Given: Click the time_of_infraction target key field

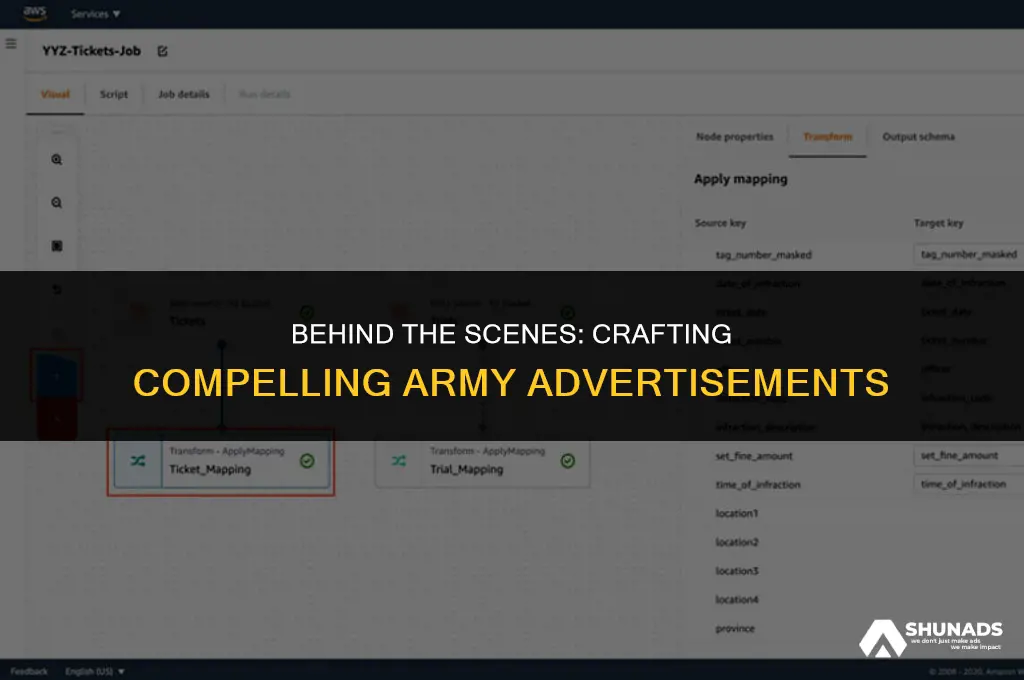Looking at the screenshot, I should click(x=968, y=484).
